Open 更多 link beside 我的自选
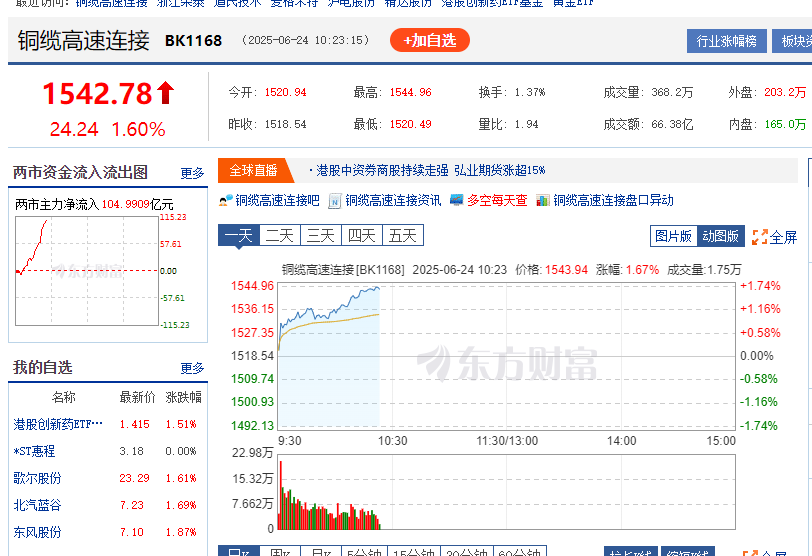 tap(192, 369)
